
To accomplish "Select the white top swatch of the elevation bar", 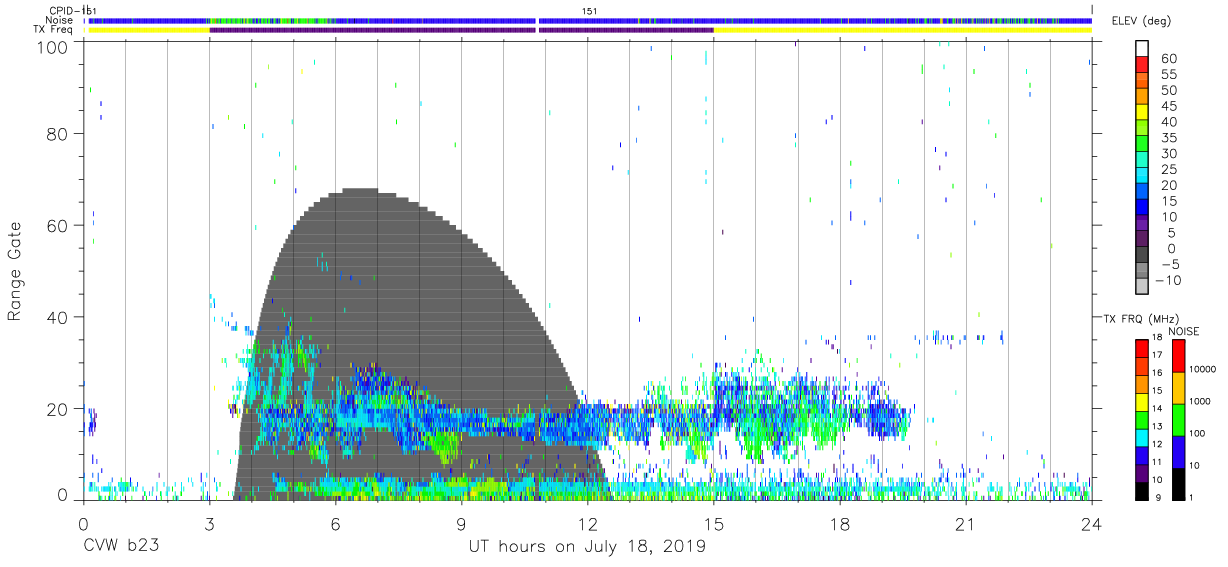I will tap(1142, 49).
